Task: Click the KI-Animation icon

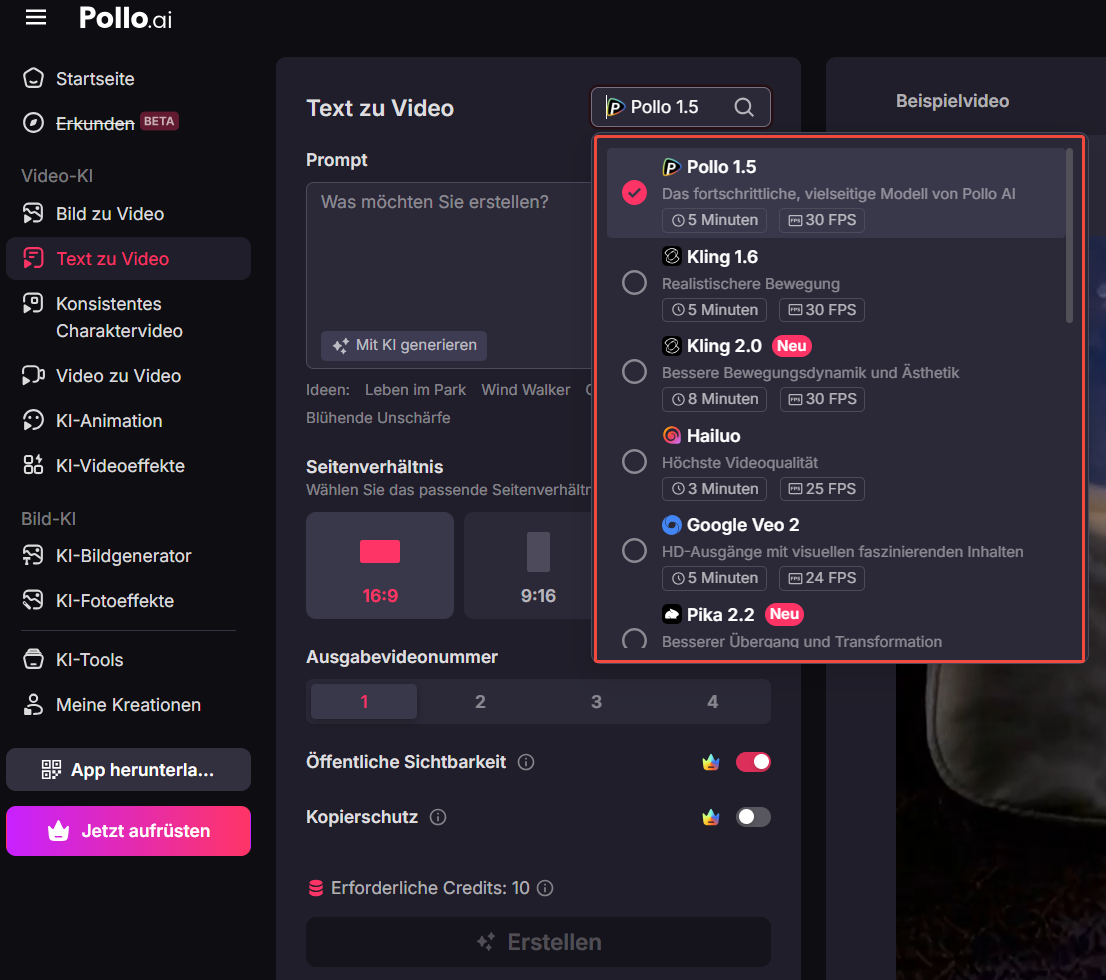Action: [33, 421]
